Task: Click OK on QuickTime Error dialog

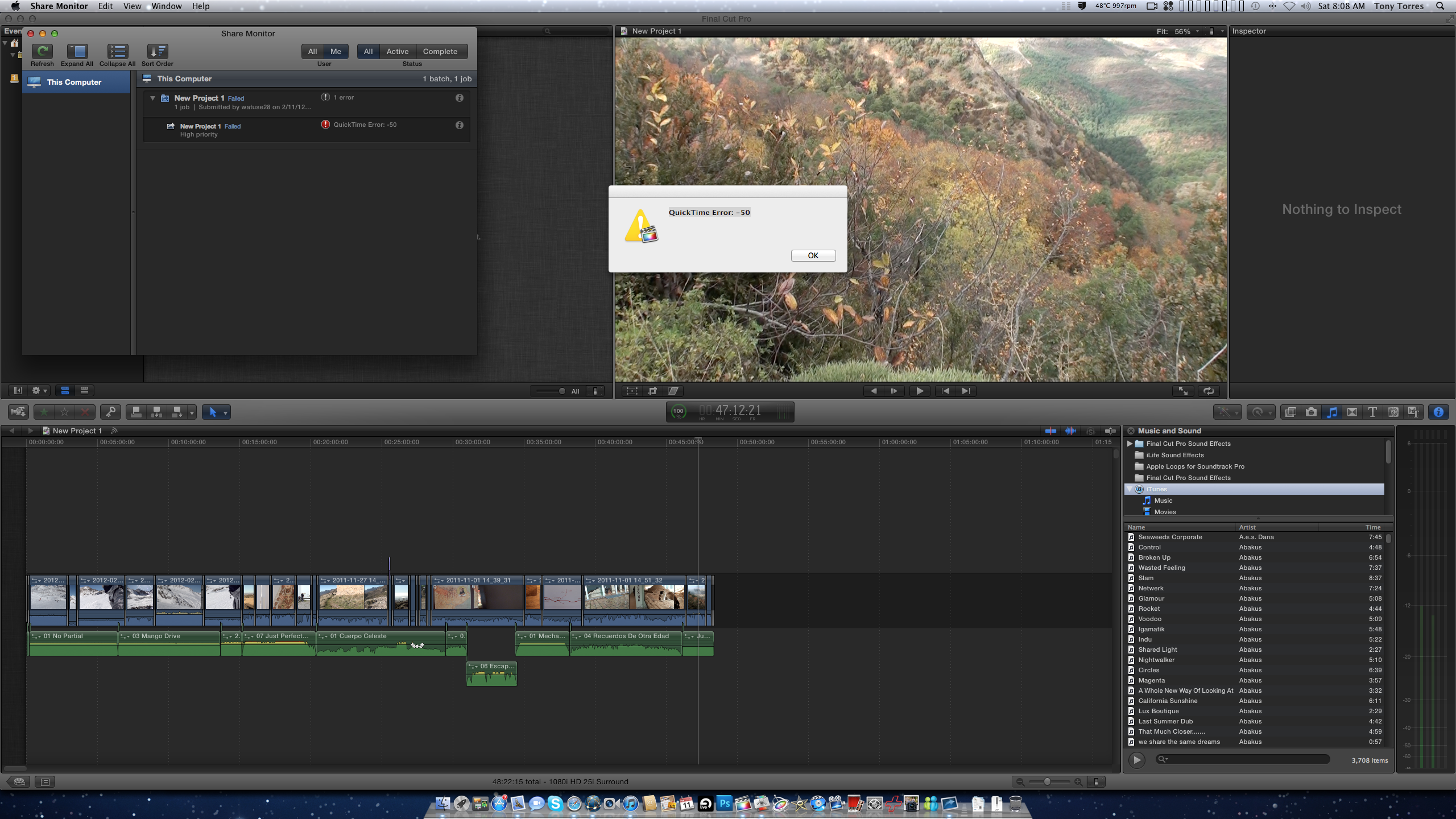Action: click(813, 255)
